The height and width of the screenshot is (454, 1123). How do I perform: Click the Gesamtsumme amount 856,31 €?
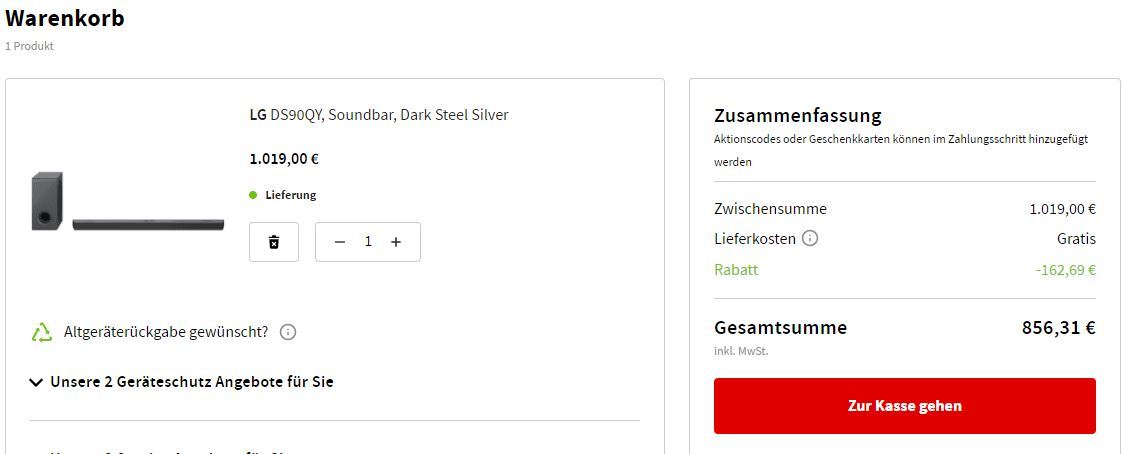coord(1059,328)
